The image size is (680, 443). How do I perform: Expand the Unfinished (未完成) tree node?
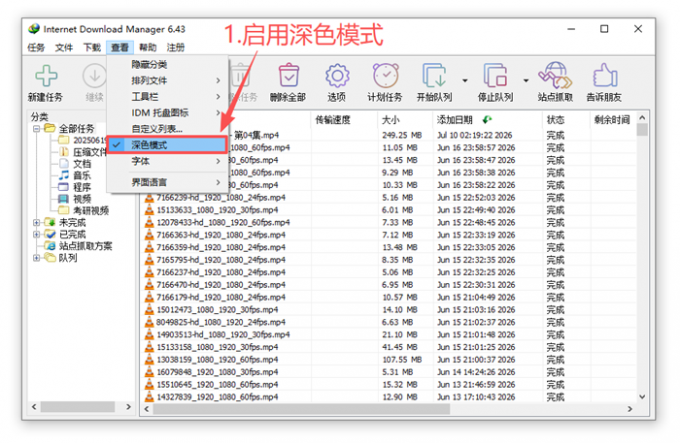click(36, 222)
